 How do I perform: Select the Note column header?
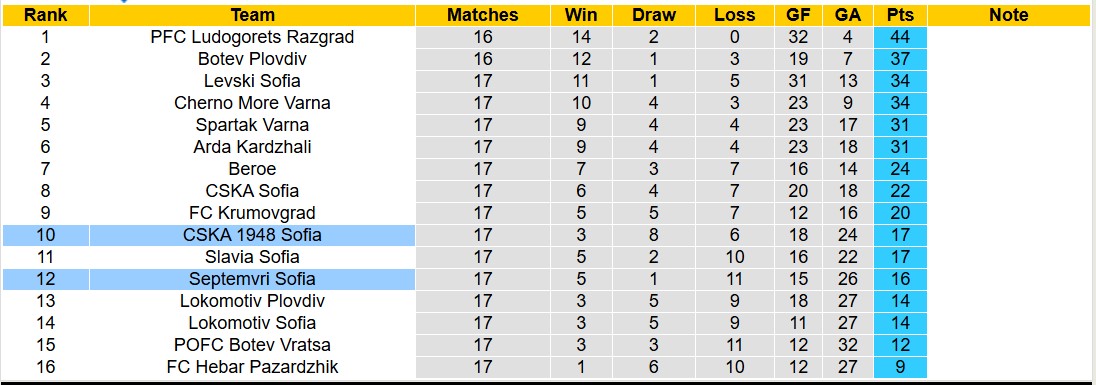[x=1009, y=15]
